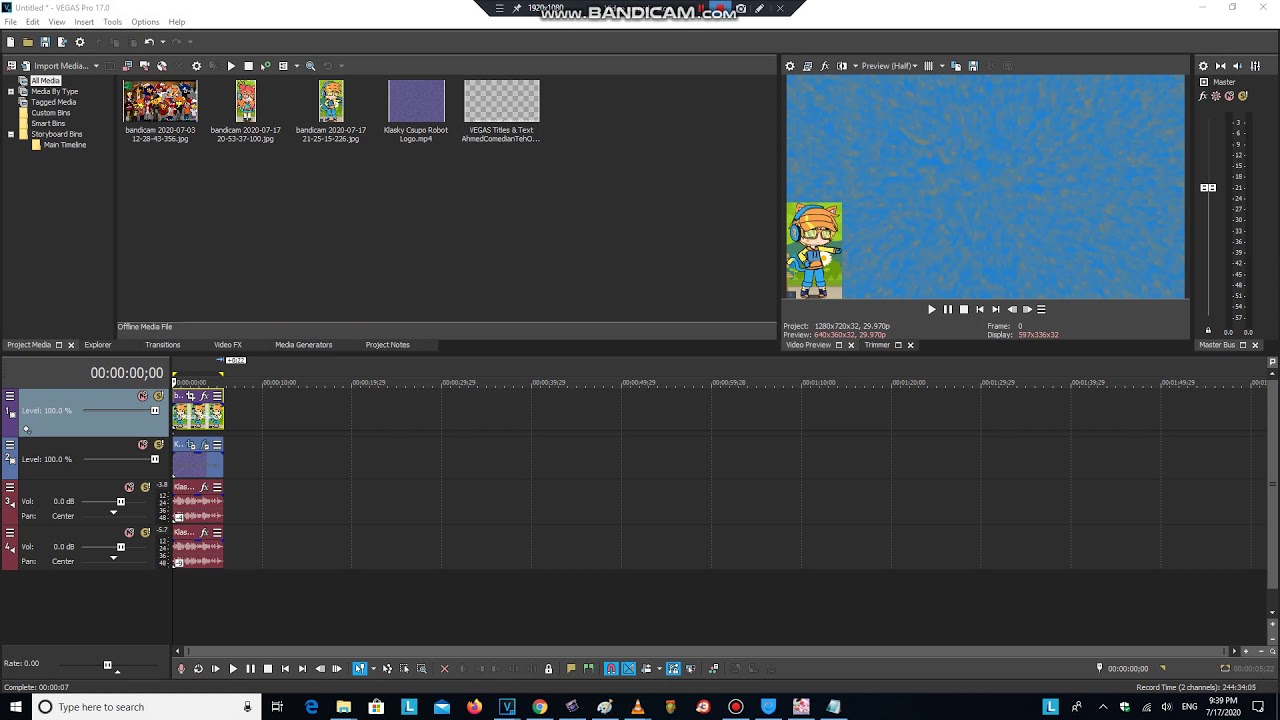
Task: Open the Normal Edit Tool dropdown arrow
Action: click(x=373, y=669)
